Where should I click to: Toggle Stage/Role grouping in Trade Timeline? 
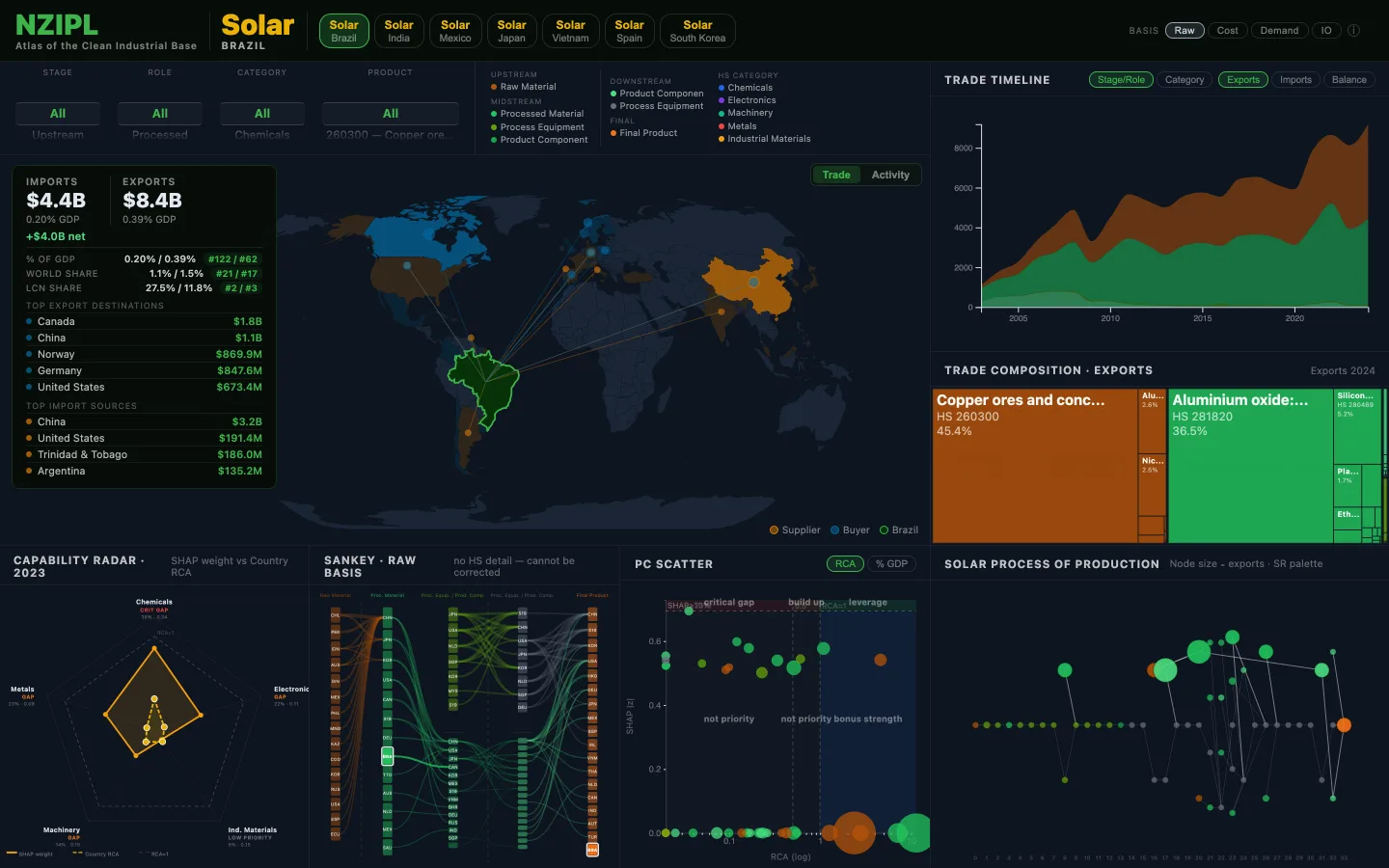pyautogui.click(x=1121, y=80)
